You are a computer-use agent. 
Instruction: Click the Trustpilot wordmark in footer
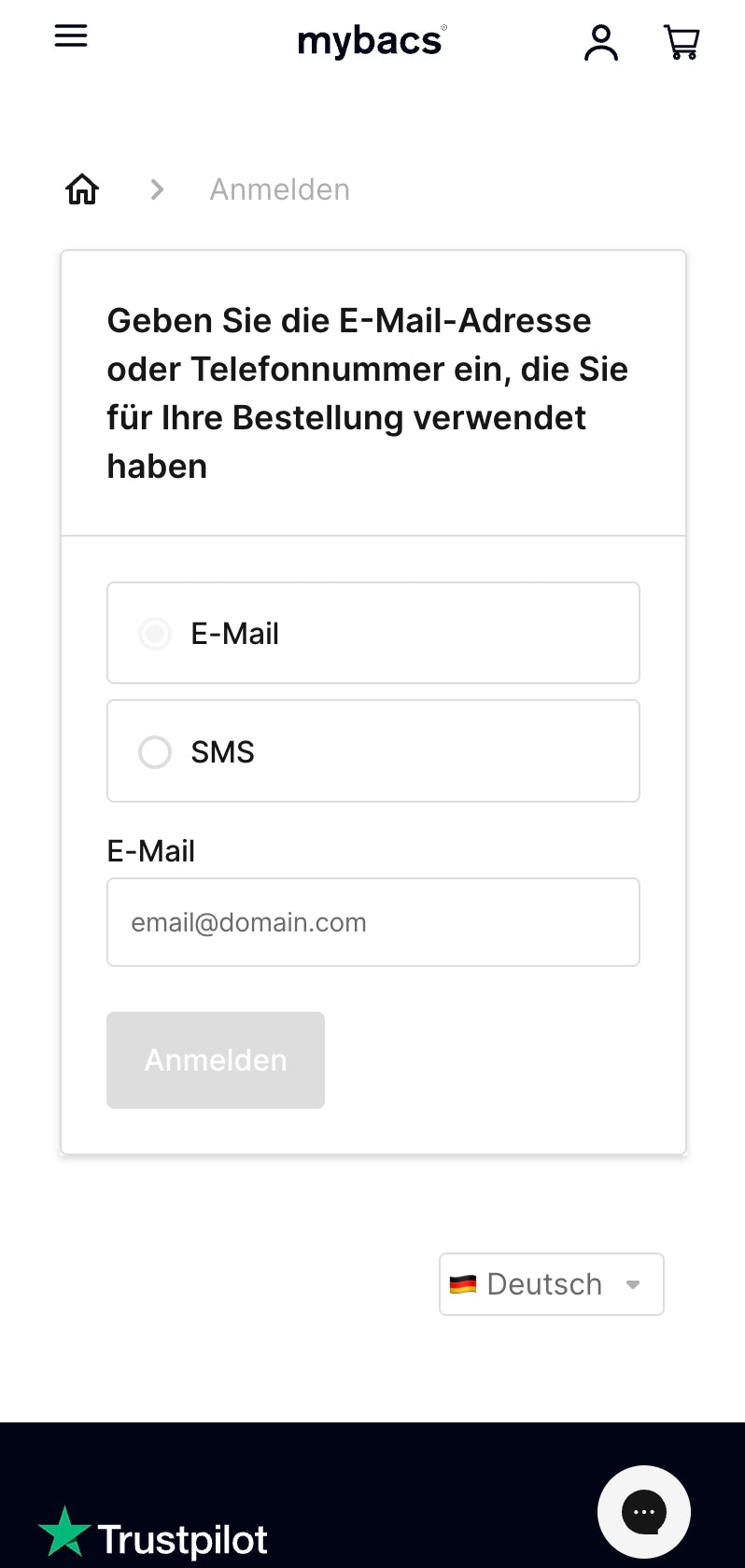(183, 1540)
